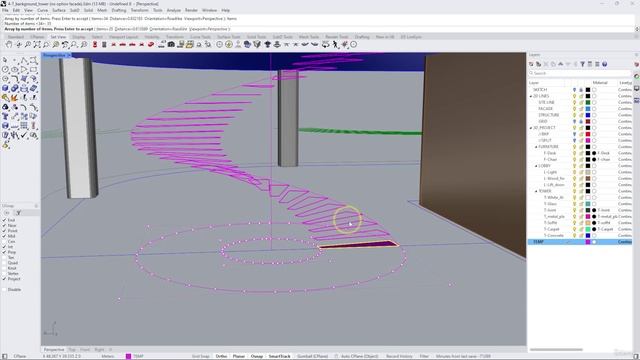This screenshot has width=640, height=360.
Task: Click the camera icon in the toolbar
Action: (x=171, y=44)
